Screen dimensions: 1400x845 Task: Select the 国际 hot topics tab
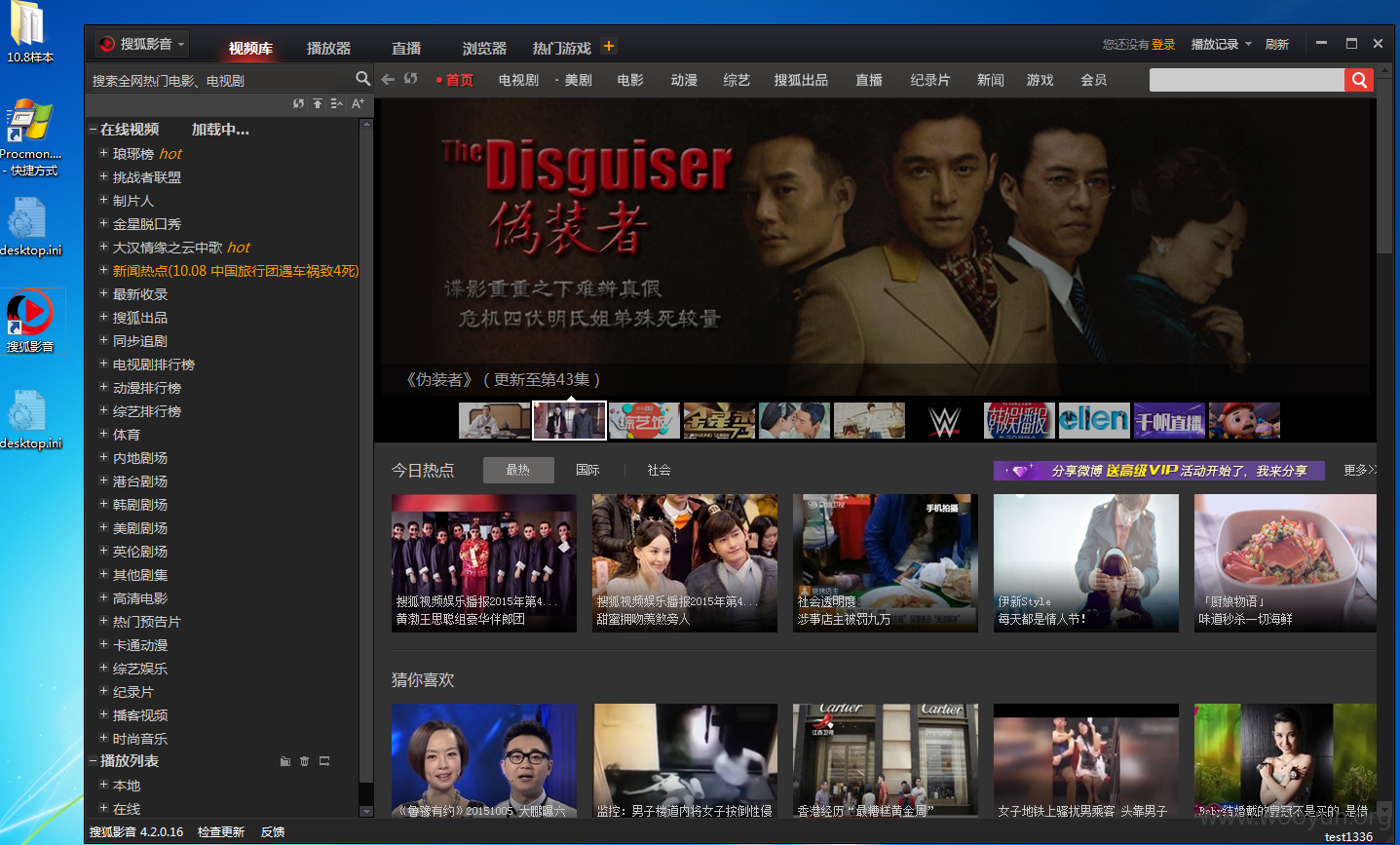[588, 470]
